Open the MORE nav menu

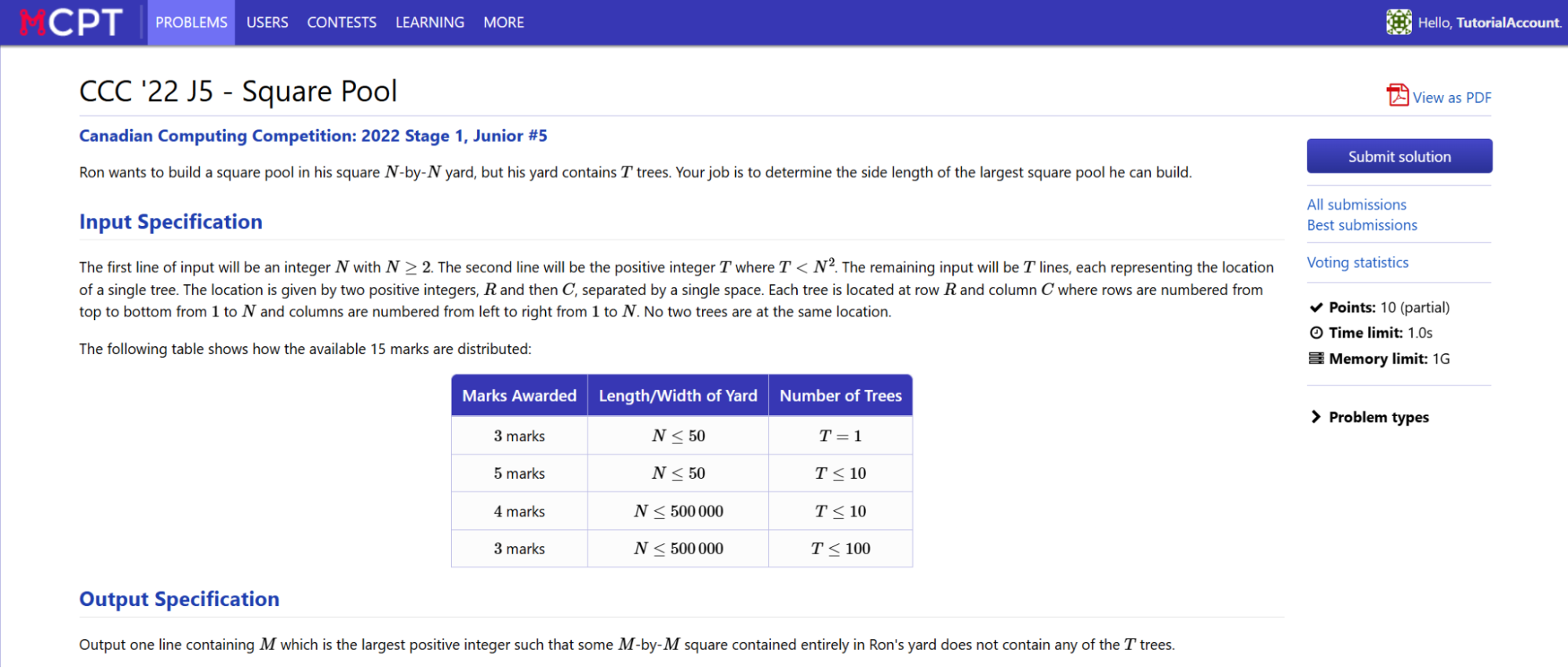pyautogui.click(x=504, y=23)
